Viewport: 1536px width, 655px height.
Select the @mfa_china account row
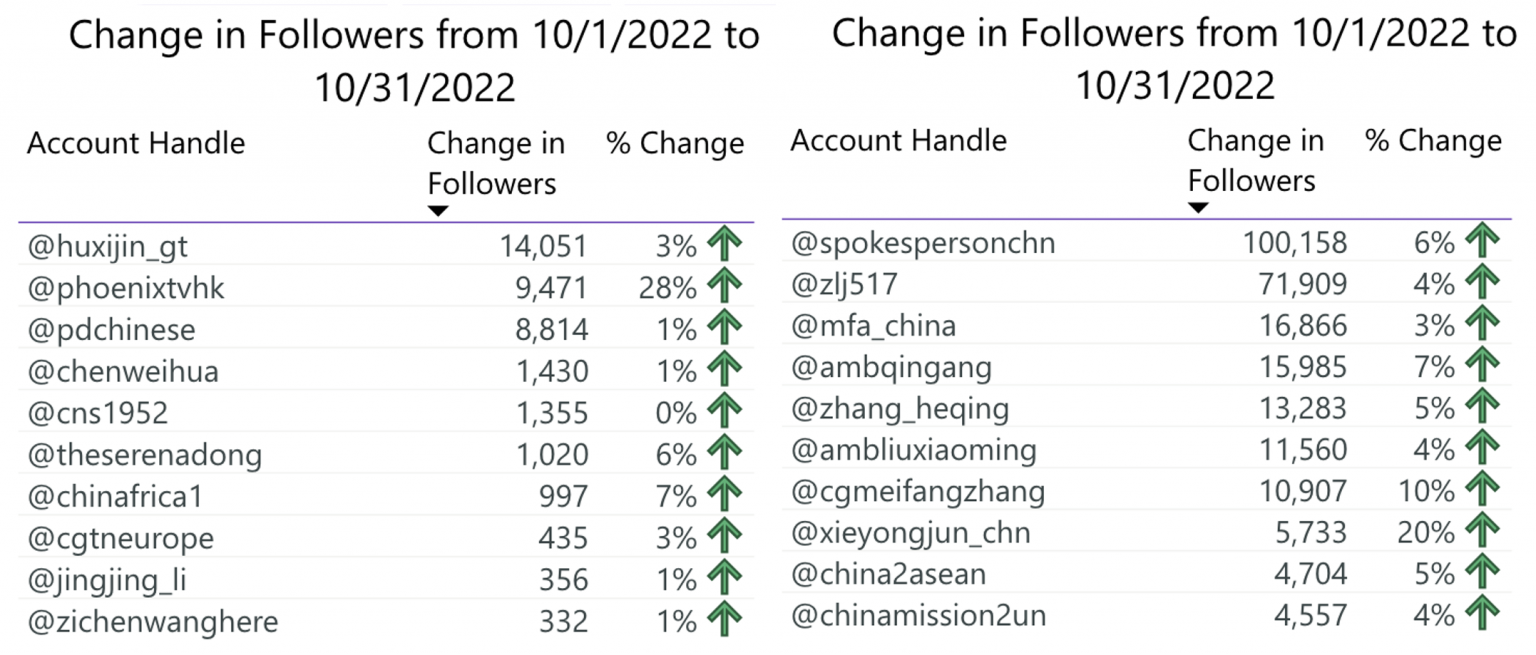click(1146, 326)
